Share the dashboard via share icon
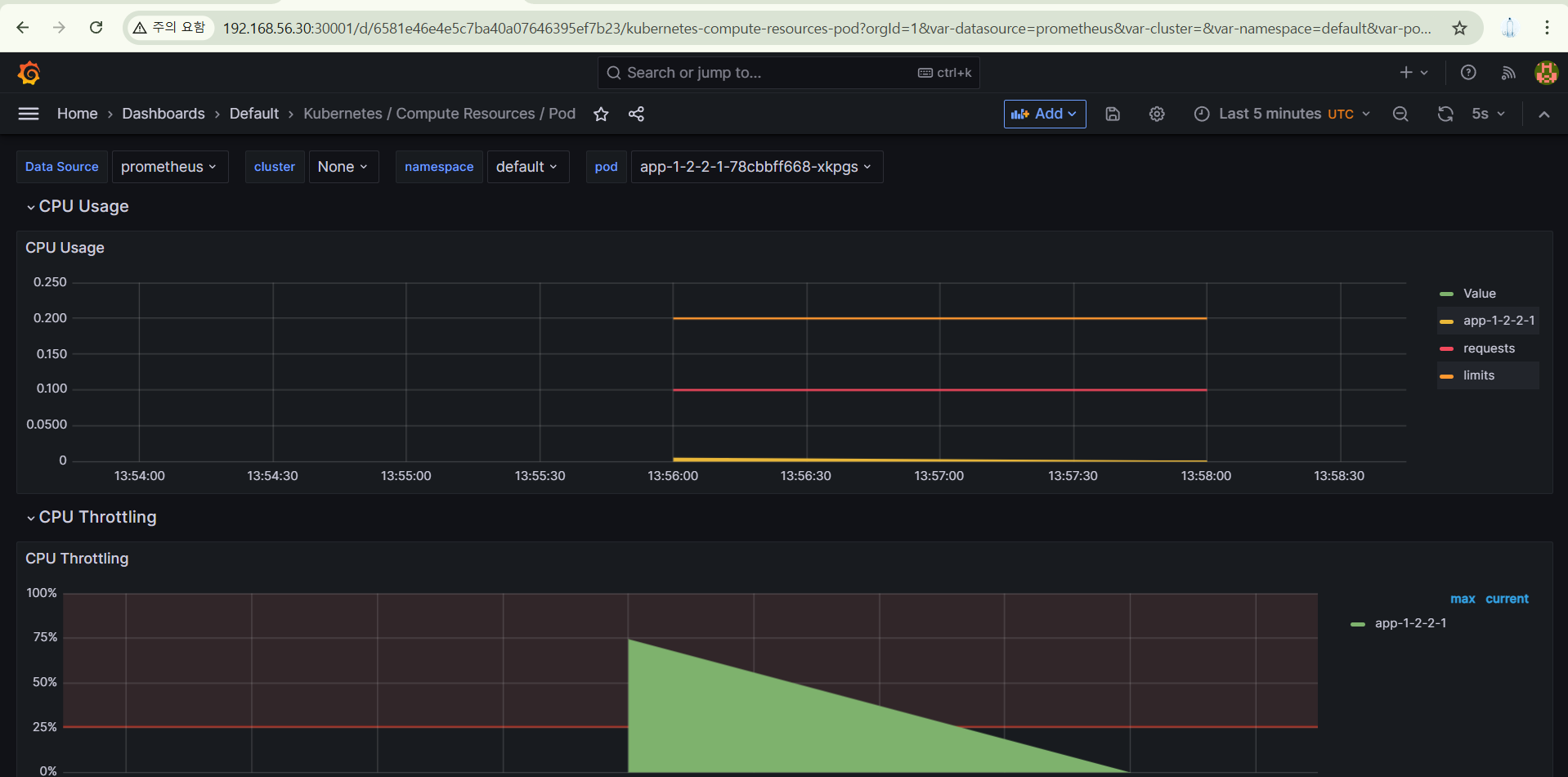 (x=636, y=114)
